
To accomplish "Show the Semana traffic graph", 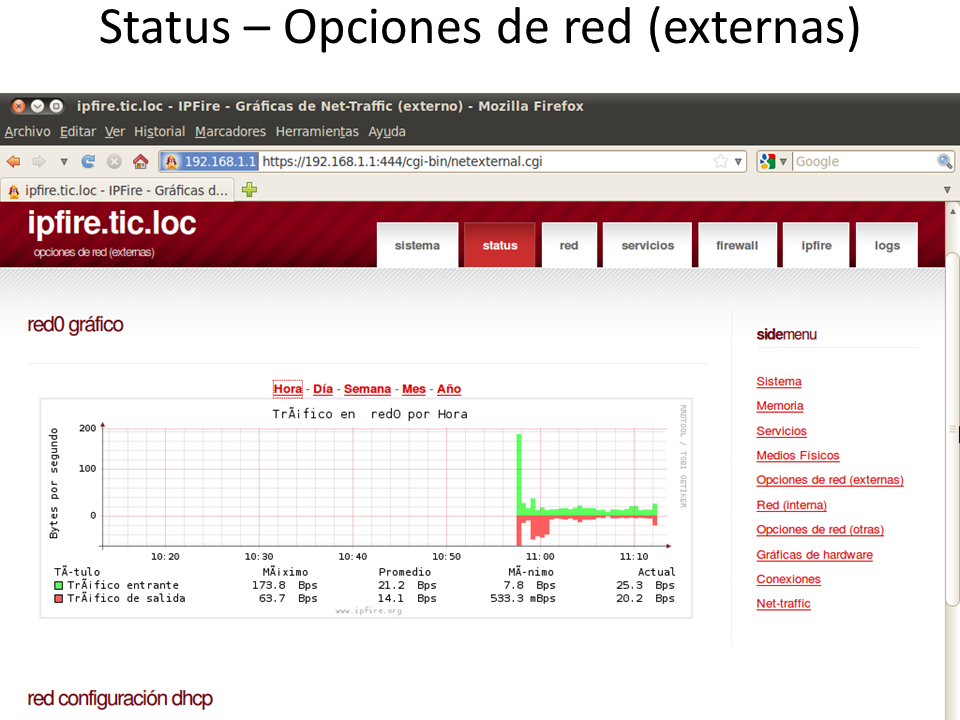I will click(367, 389).
